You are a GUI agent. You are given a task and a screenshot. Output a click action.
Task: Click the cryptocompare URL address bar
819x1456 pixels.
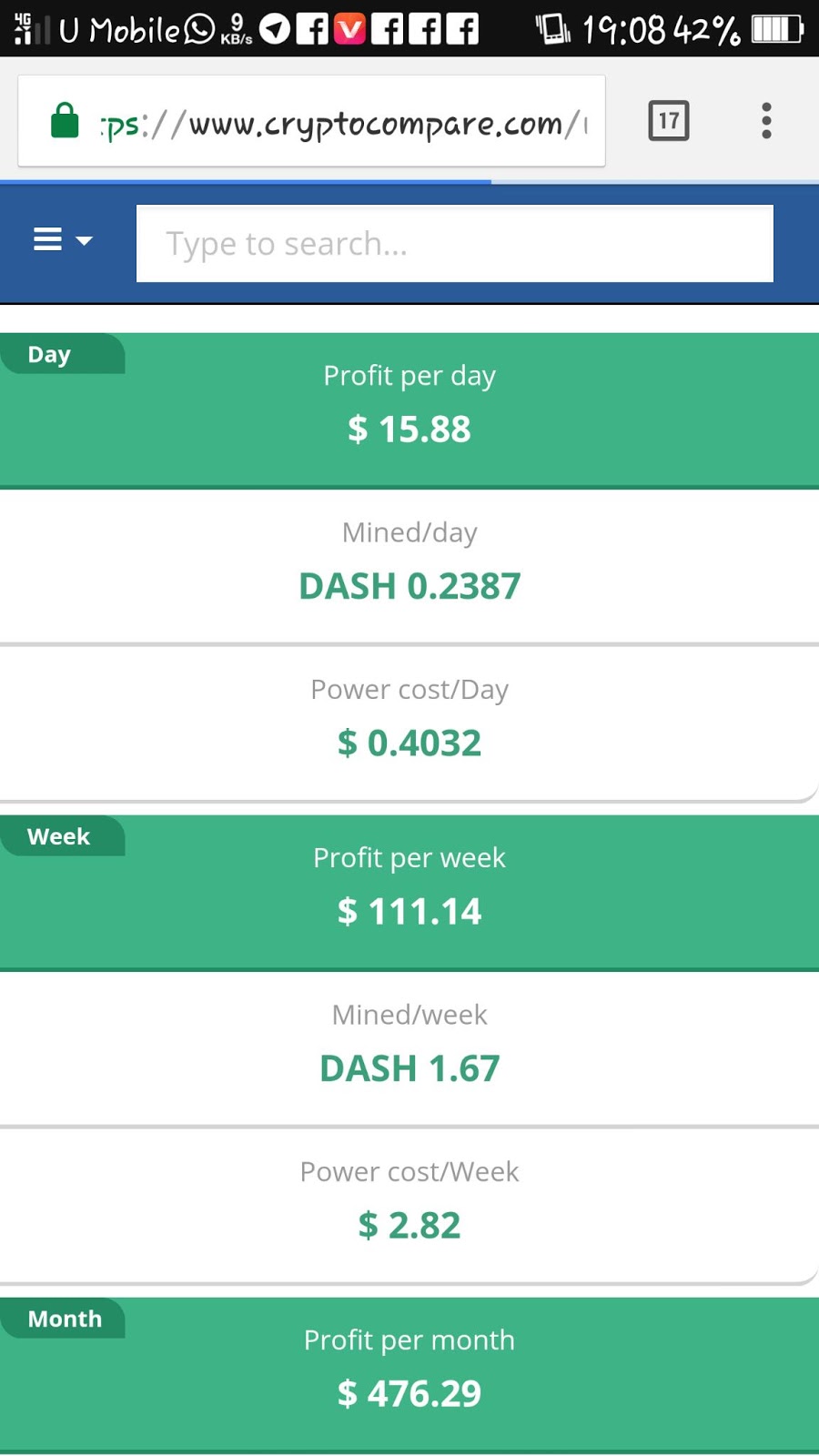tap(346, 123)
